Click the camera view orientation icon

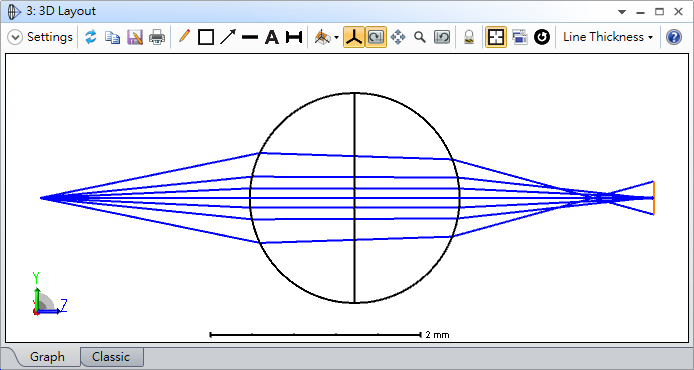[323, 37]
